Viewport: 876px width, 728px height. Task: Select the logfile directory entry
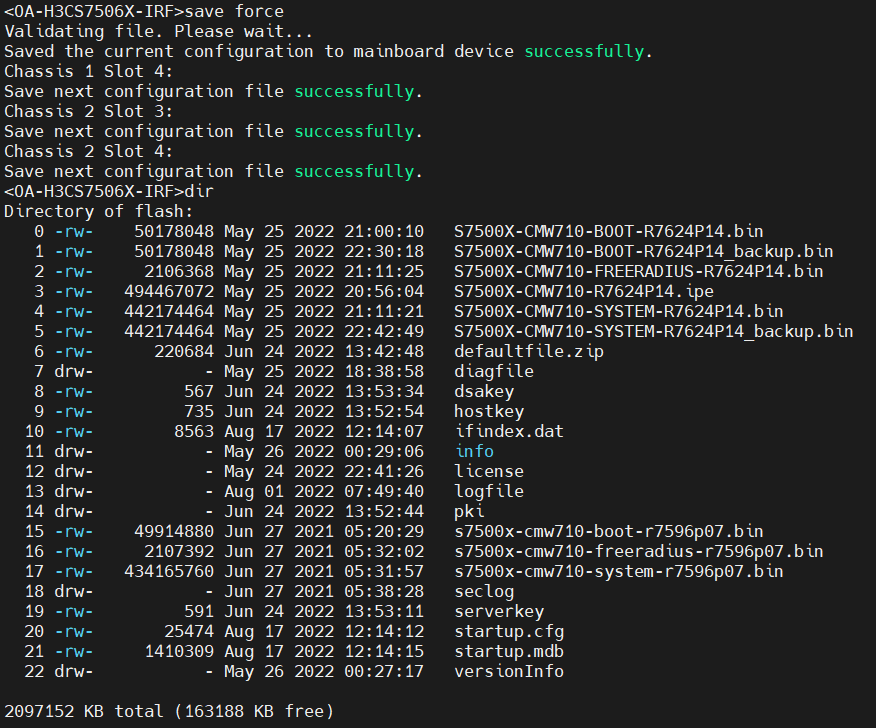point(488,491)
